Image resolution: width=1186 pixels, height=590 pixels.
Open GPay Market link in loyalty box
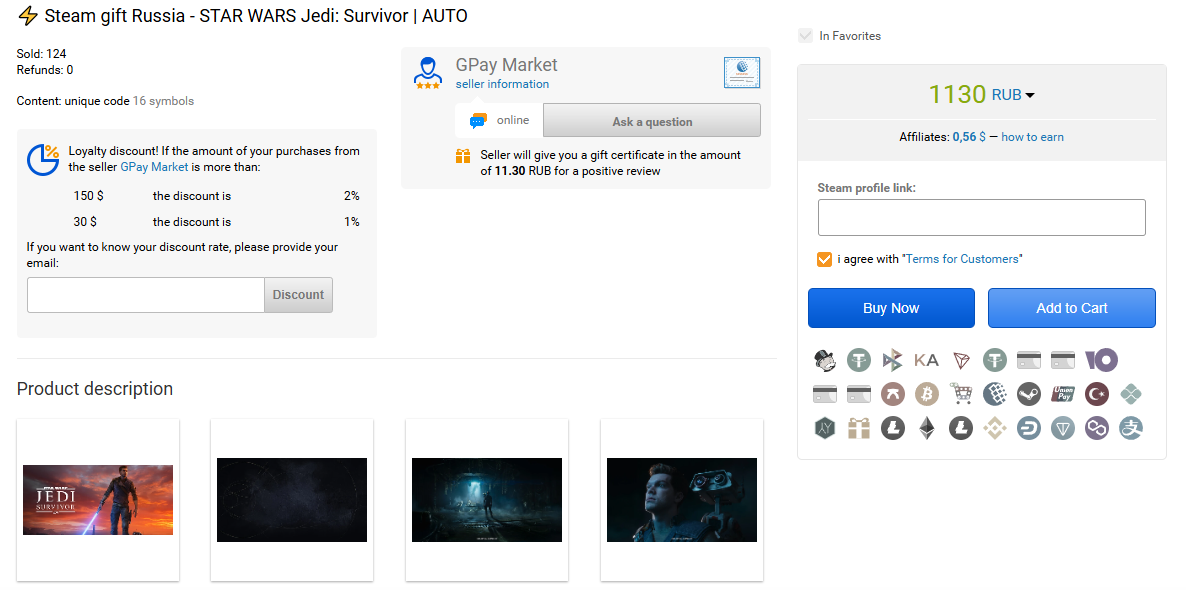pyautogui.click(x=154, y=166)
